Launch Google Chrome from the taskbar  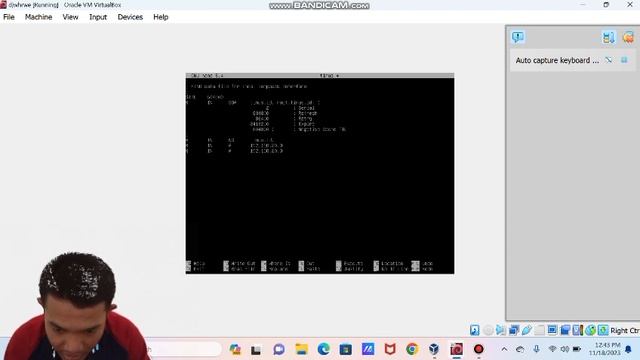click(x=412, y=349)
